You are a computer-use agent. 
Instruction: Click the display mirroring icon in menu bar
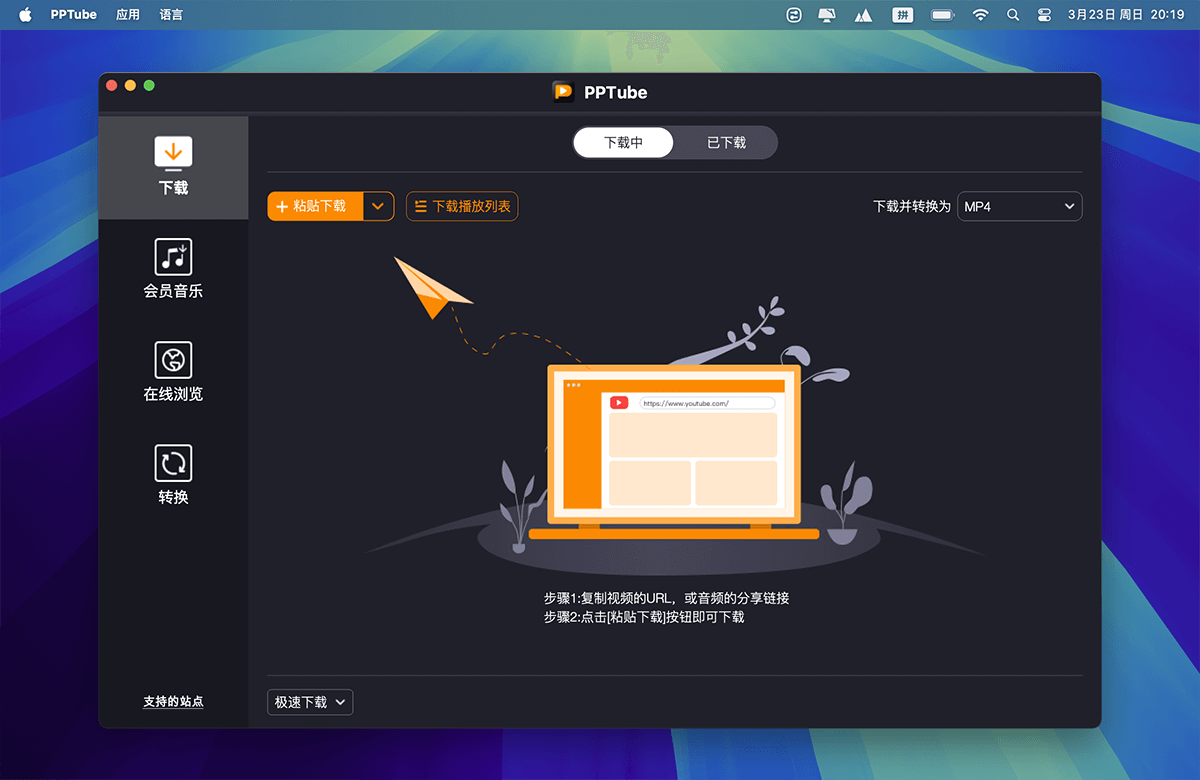tap(827, 14)
